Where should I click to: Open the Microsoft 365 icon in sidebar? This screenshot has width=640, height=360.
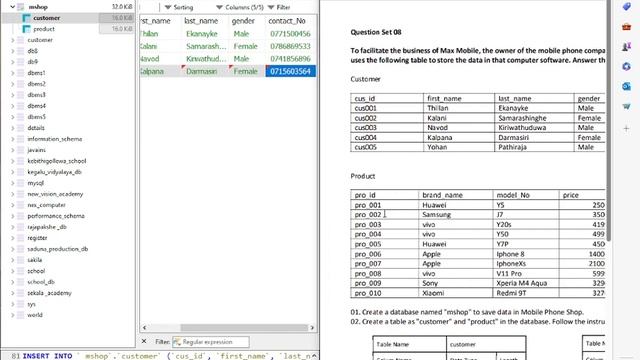click(x=627, y=67)
